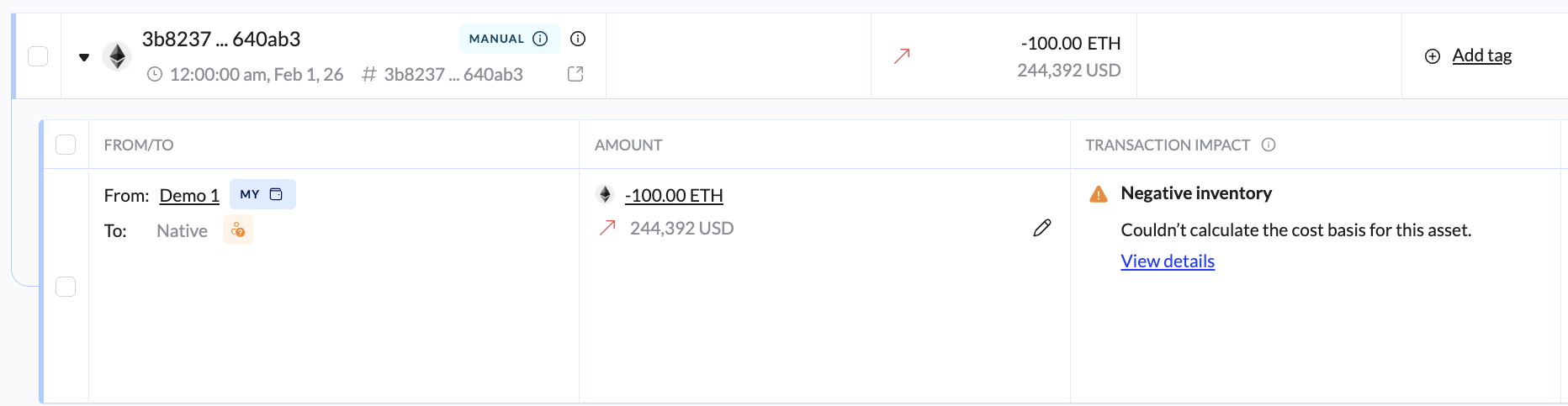Image resolution: width=1568 pixels, height=406 pixels.
Task: Collapse the transaction details arrow
Action: [x=84, y=57]
